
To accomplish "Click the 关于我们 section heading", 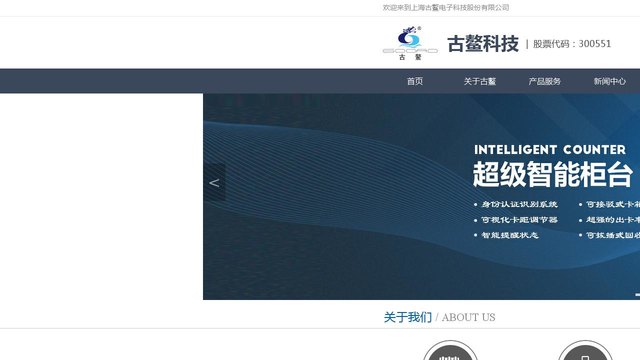I will 407,317.
